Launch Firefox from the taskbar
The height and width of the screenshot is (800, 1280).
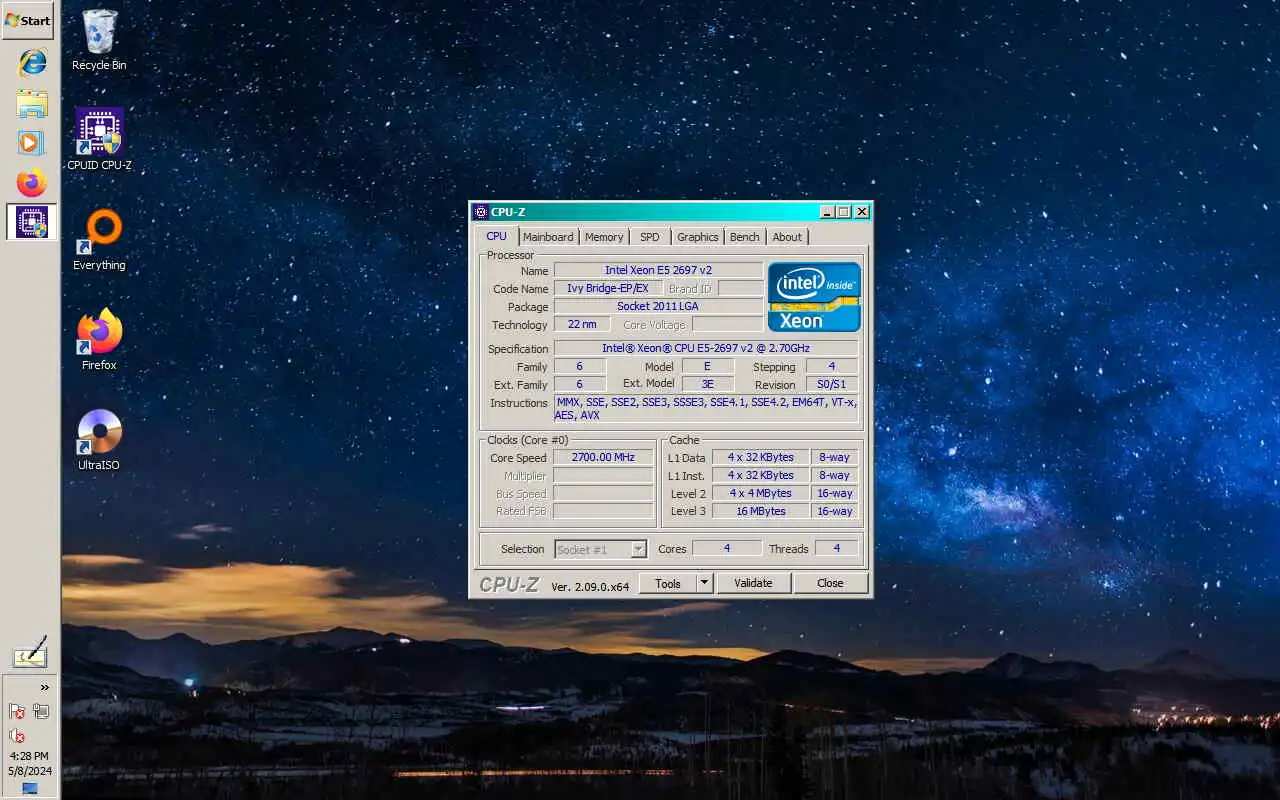click(x=32, y=184)
